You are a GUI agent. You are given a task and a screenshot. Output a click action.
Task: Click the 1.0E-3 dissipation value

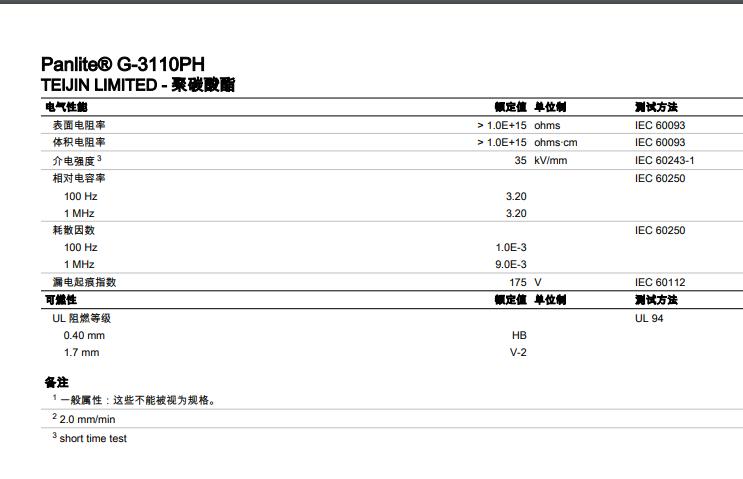coord(510,247)
